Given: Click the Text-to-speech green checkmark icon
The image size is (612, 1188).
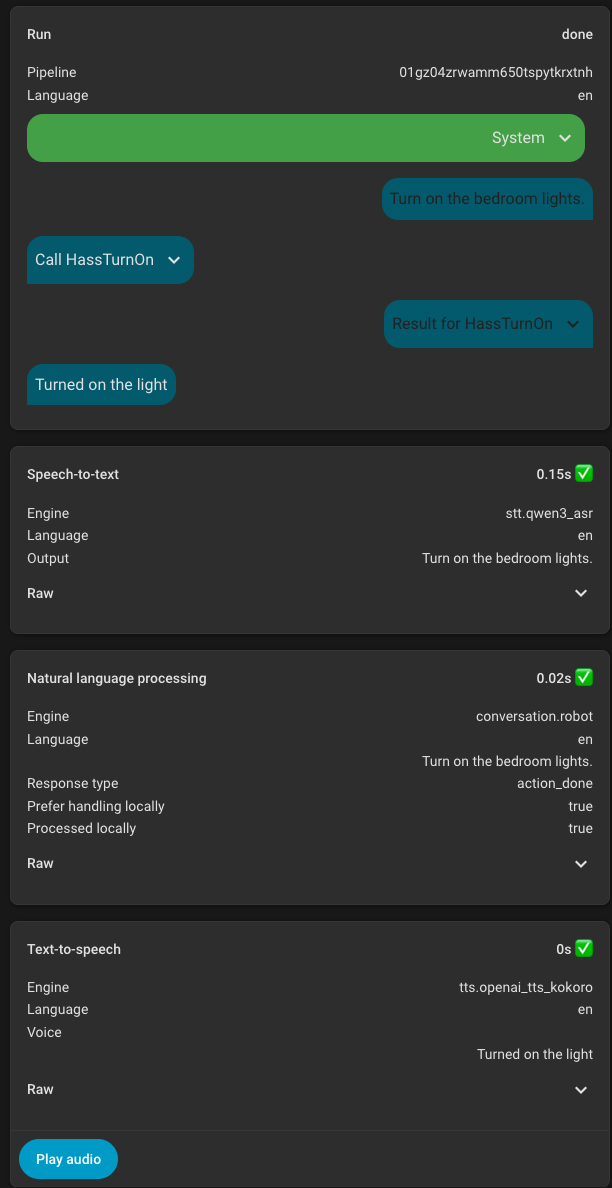Looking at the screenshot, I should click(x=584, y=948).
